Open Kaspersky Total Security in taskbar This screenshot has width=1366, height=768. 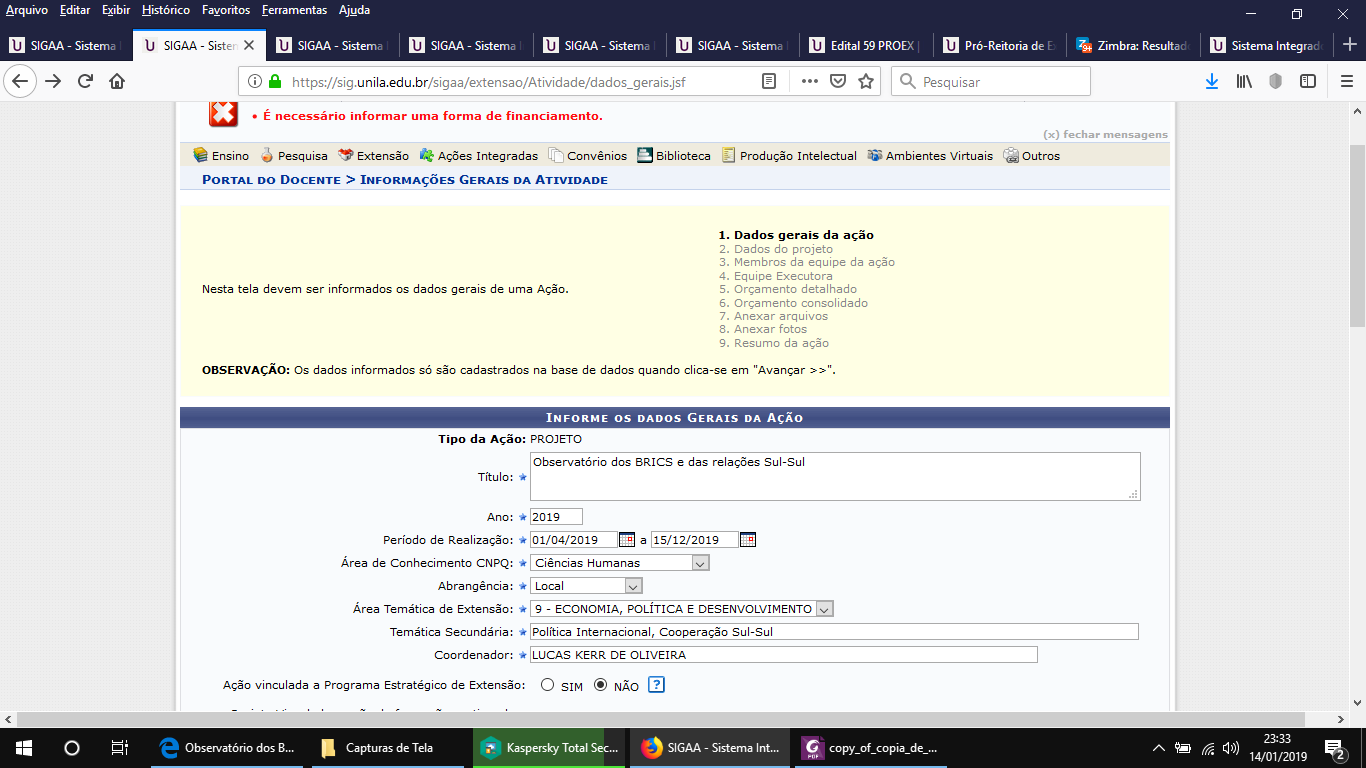point(547,747)
